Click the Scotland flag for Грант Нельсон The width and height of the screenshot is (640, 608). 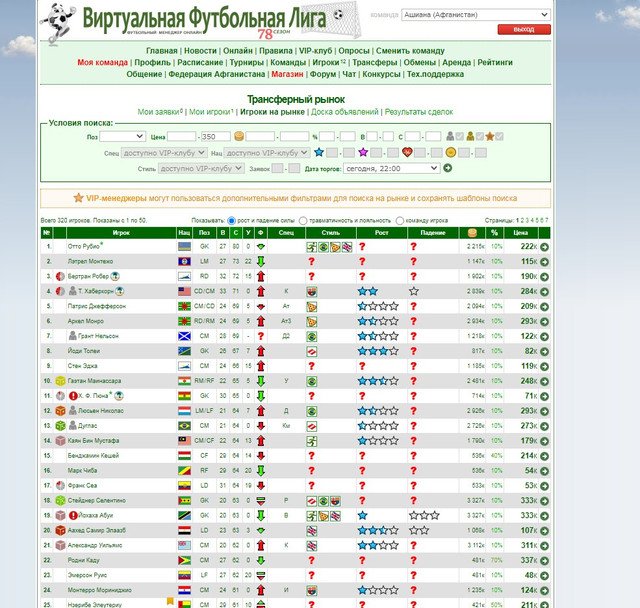pyautogui.click(x=184, y=336)
